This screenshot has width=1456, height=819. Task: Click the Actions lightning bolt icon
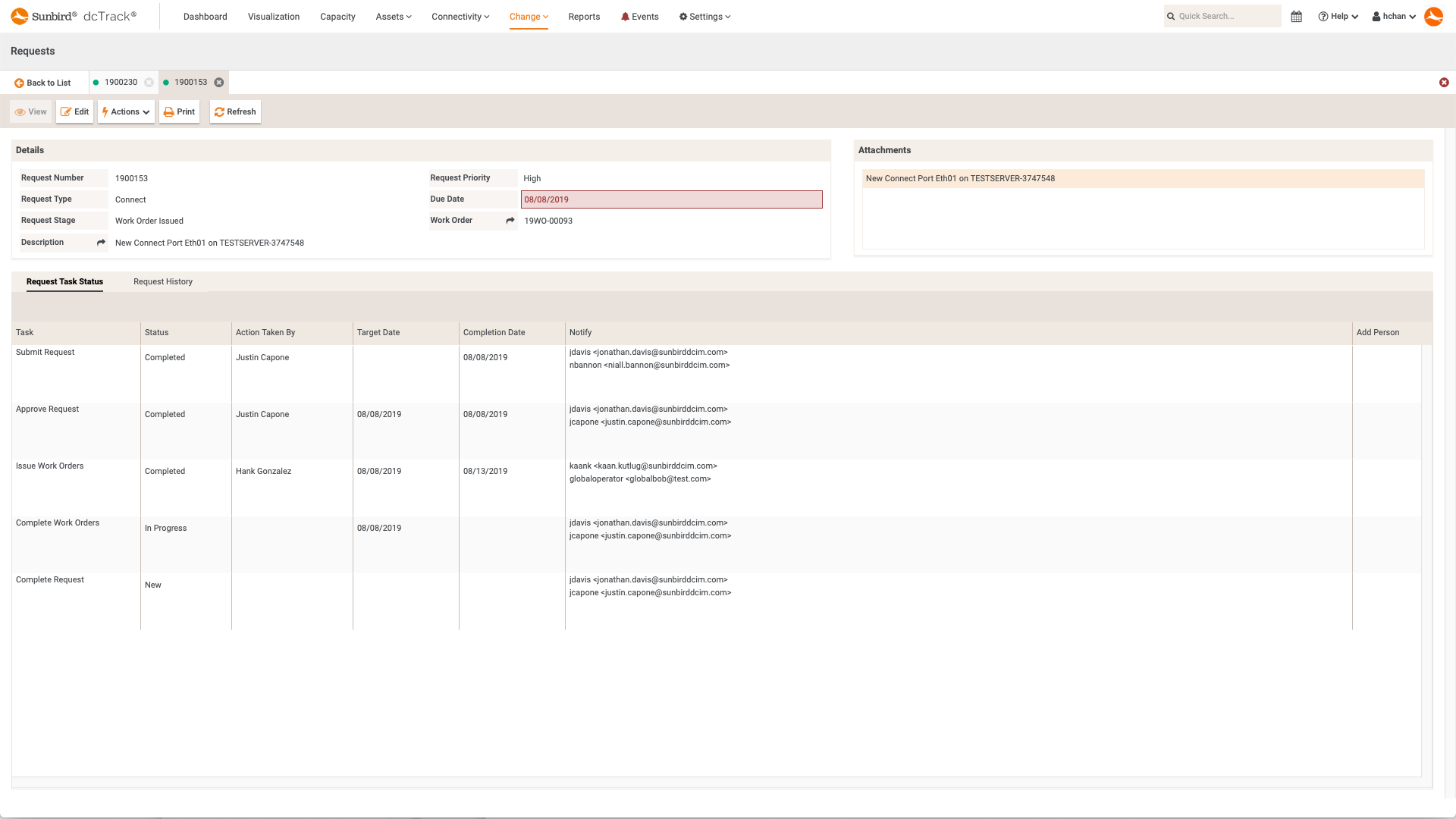106,111
